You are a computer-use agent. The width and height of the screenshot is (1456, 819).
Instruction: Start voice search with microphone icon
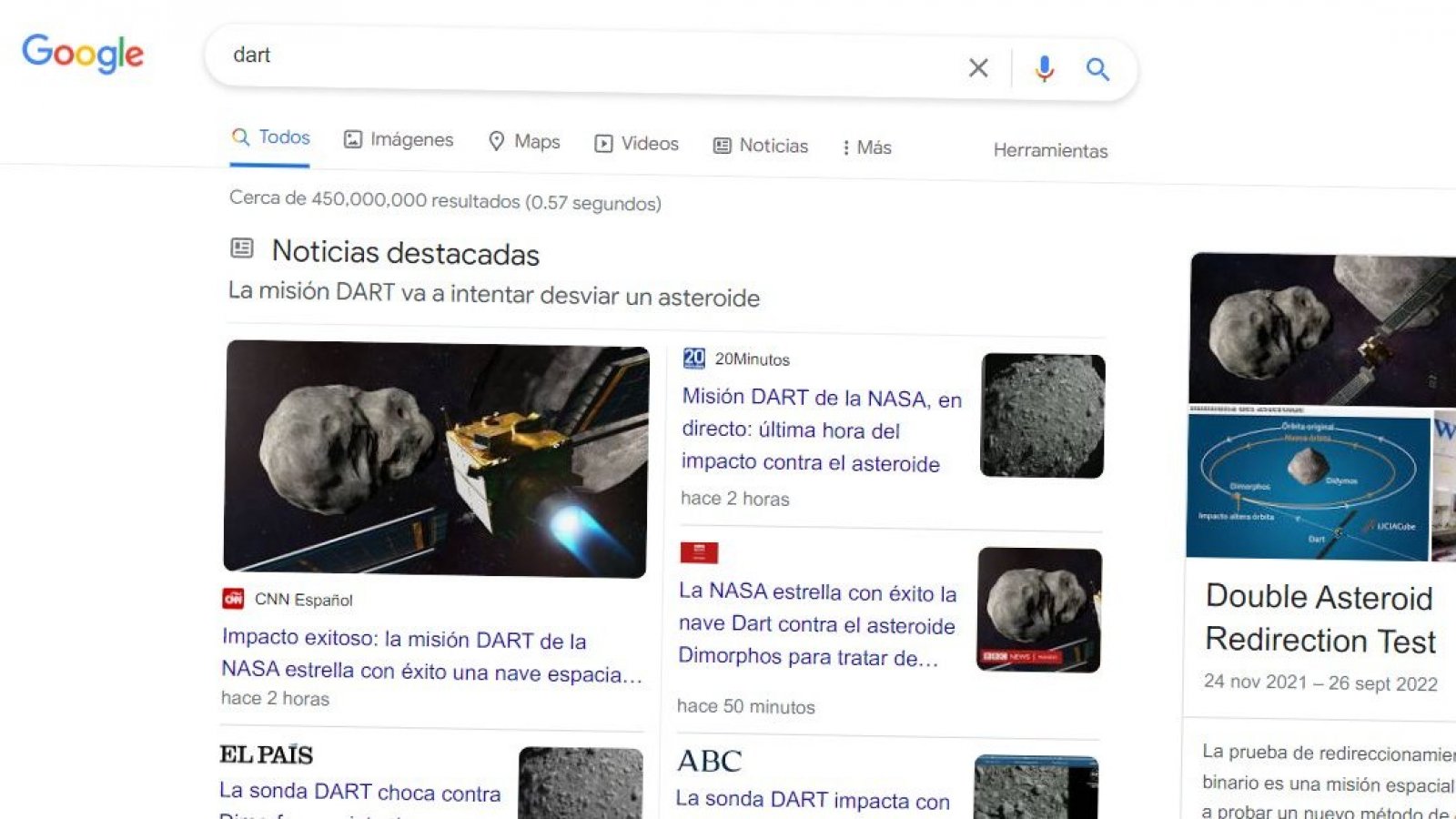click(x=1045, y=68)
